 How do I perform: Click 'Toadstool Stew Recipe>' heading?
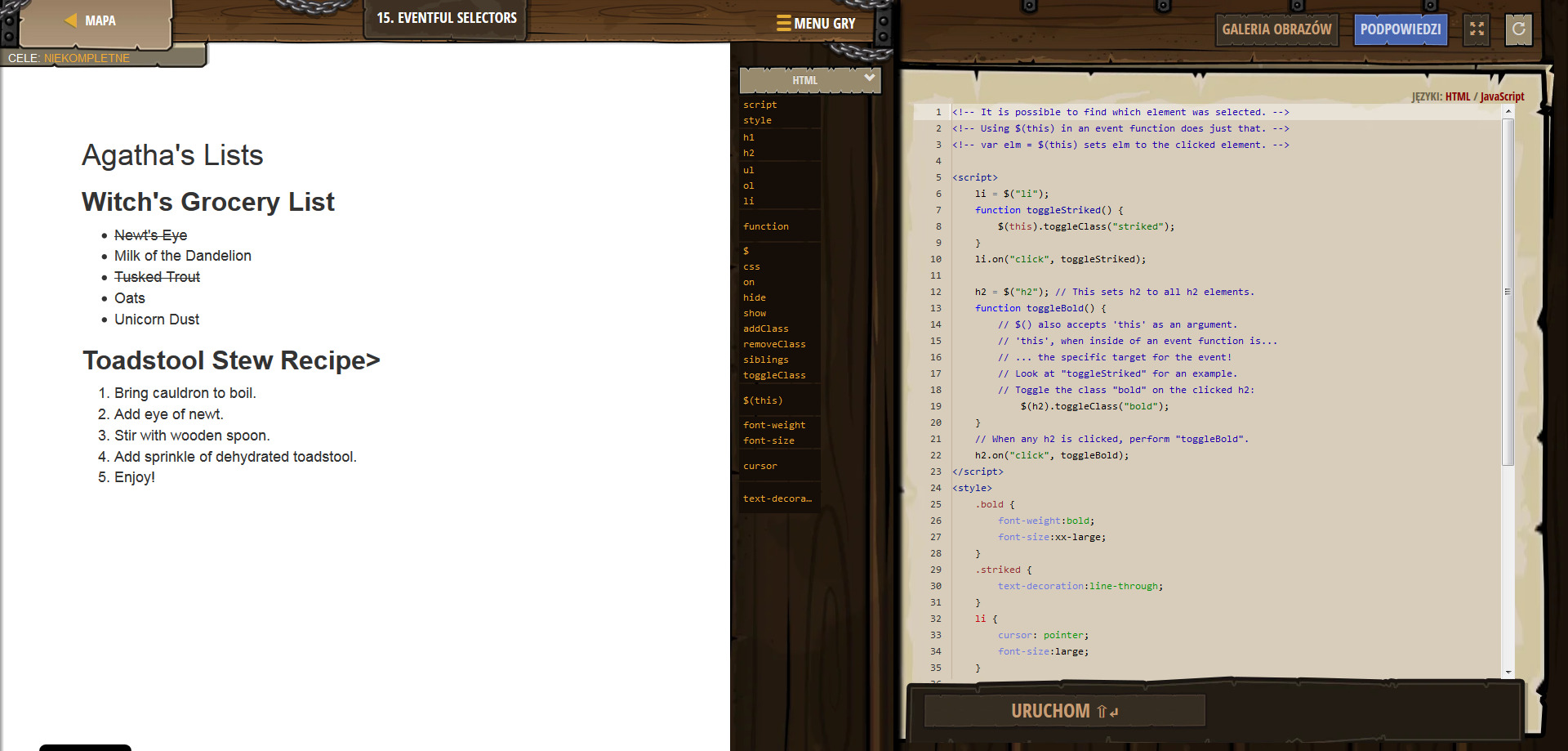click(231, 360)
